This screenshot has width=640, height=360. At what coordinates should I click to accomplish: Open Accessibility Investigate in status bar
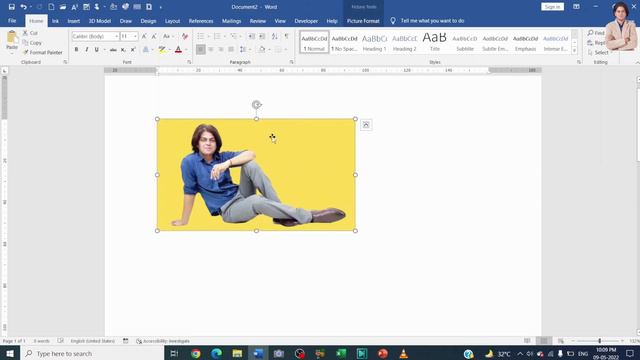(x=163, y=341)
